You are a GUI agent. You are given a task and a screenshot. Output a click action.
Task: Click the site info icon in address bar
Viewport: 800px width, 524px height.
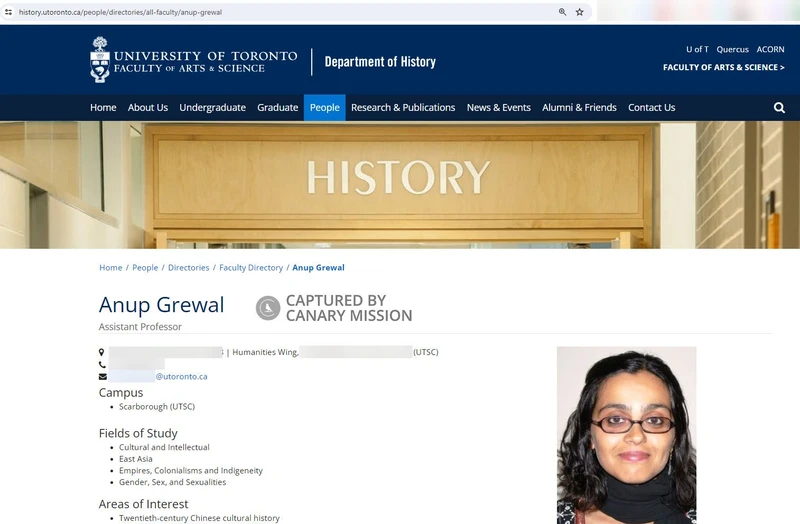coord(9,12)
